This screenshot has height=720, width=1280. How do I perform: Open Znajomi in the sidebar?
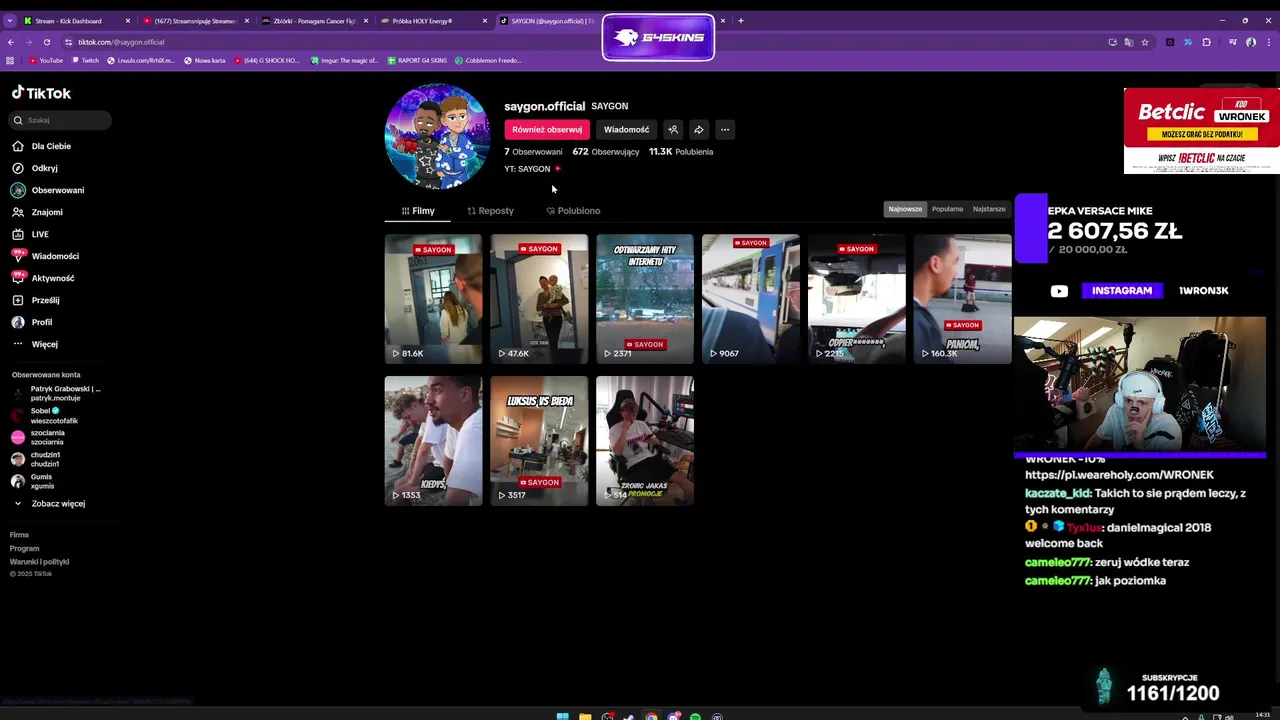coord(38,212)
